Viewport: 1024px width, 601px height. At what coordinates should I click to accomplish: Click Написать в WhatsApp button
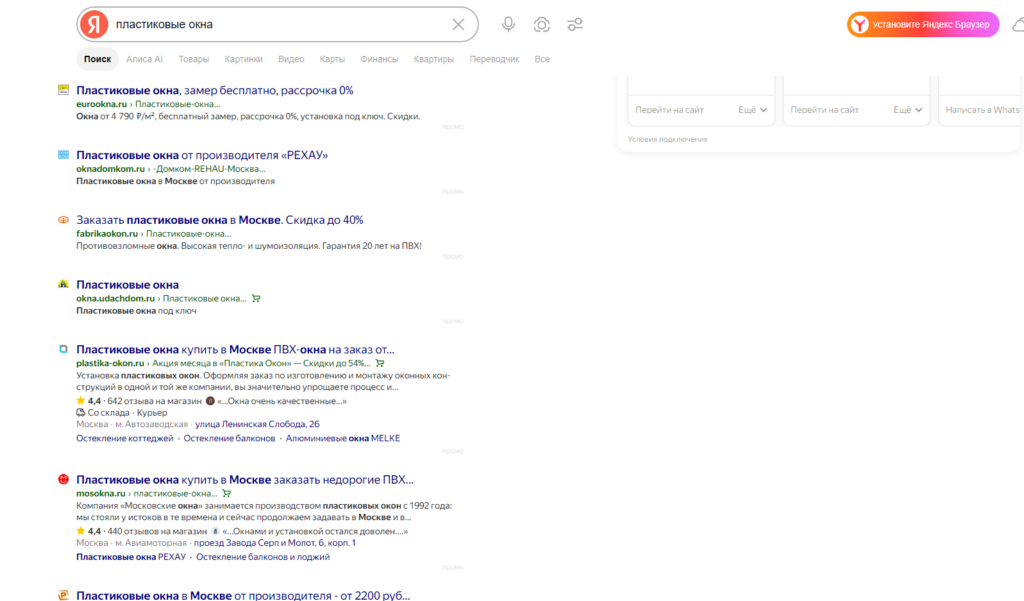click(983, 110)
